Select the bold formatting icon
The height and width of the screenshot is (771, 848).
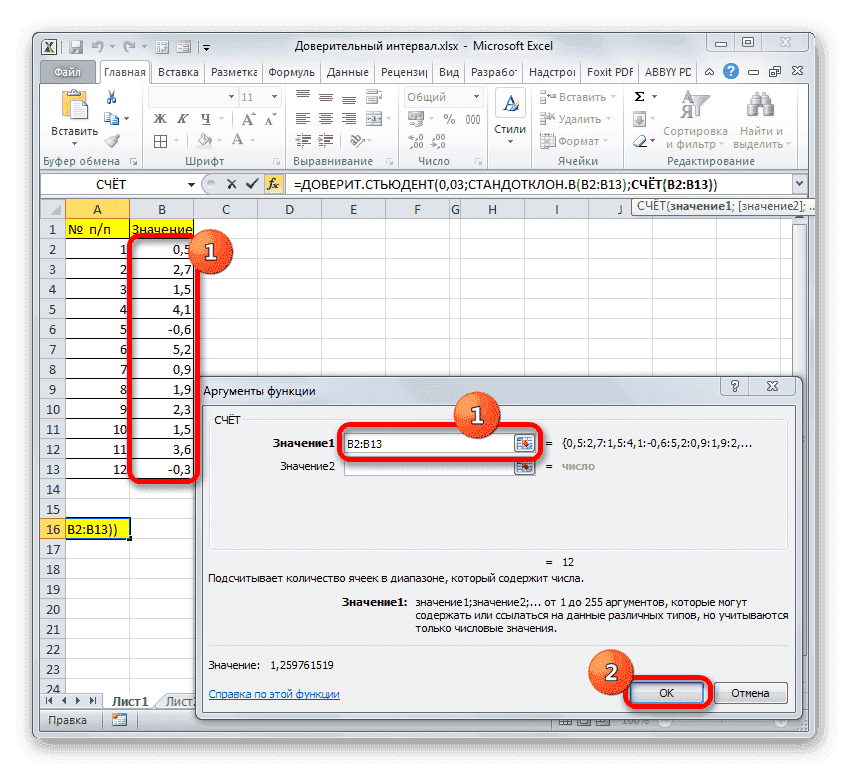(160, 118)
